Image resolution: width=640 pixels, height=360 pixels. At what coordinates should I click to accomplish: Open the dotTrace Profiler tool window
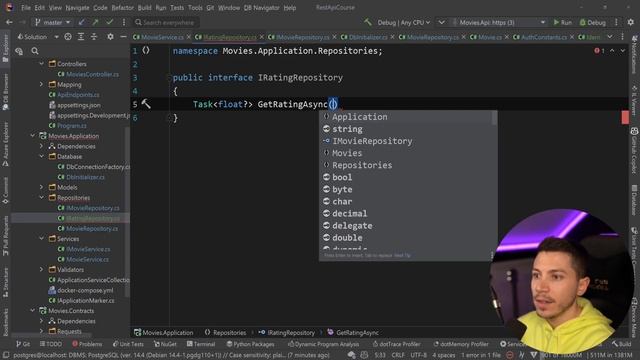396,344
